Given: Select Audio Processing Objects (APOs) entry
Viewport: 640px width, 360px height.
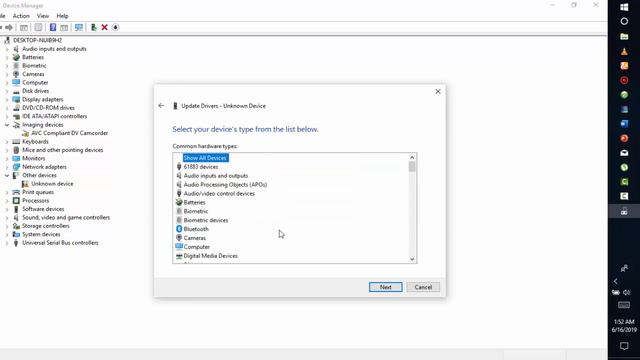Looking at the screenshot, I should pyautogui.click(x=225, y=184).
